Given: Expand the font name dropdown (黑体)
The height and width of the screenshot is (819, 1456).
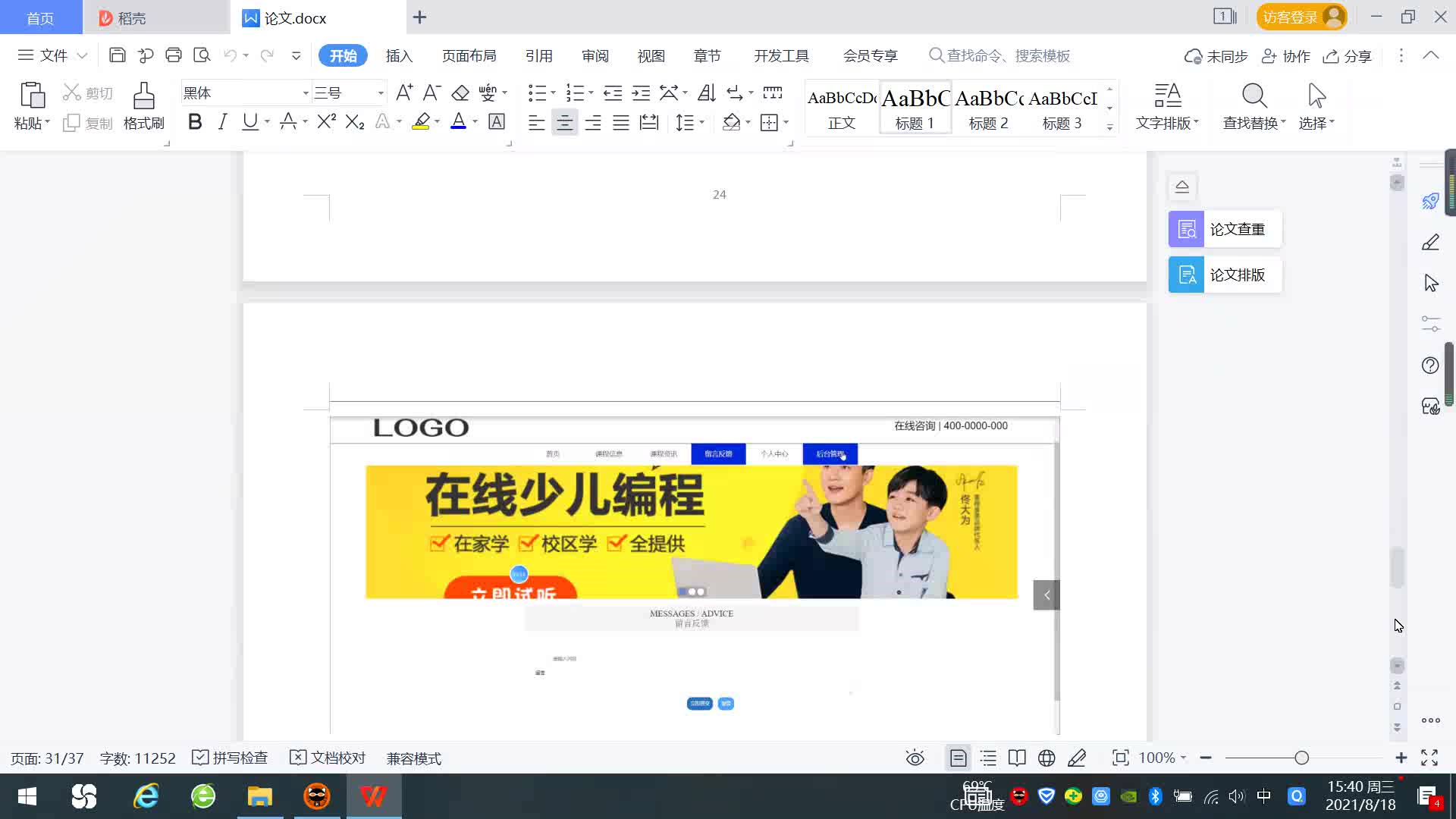Looking at the screenshot, I should pyautogui.click(x=306, y=93).
